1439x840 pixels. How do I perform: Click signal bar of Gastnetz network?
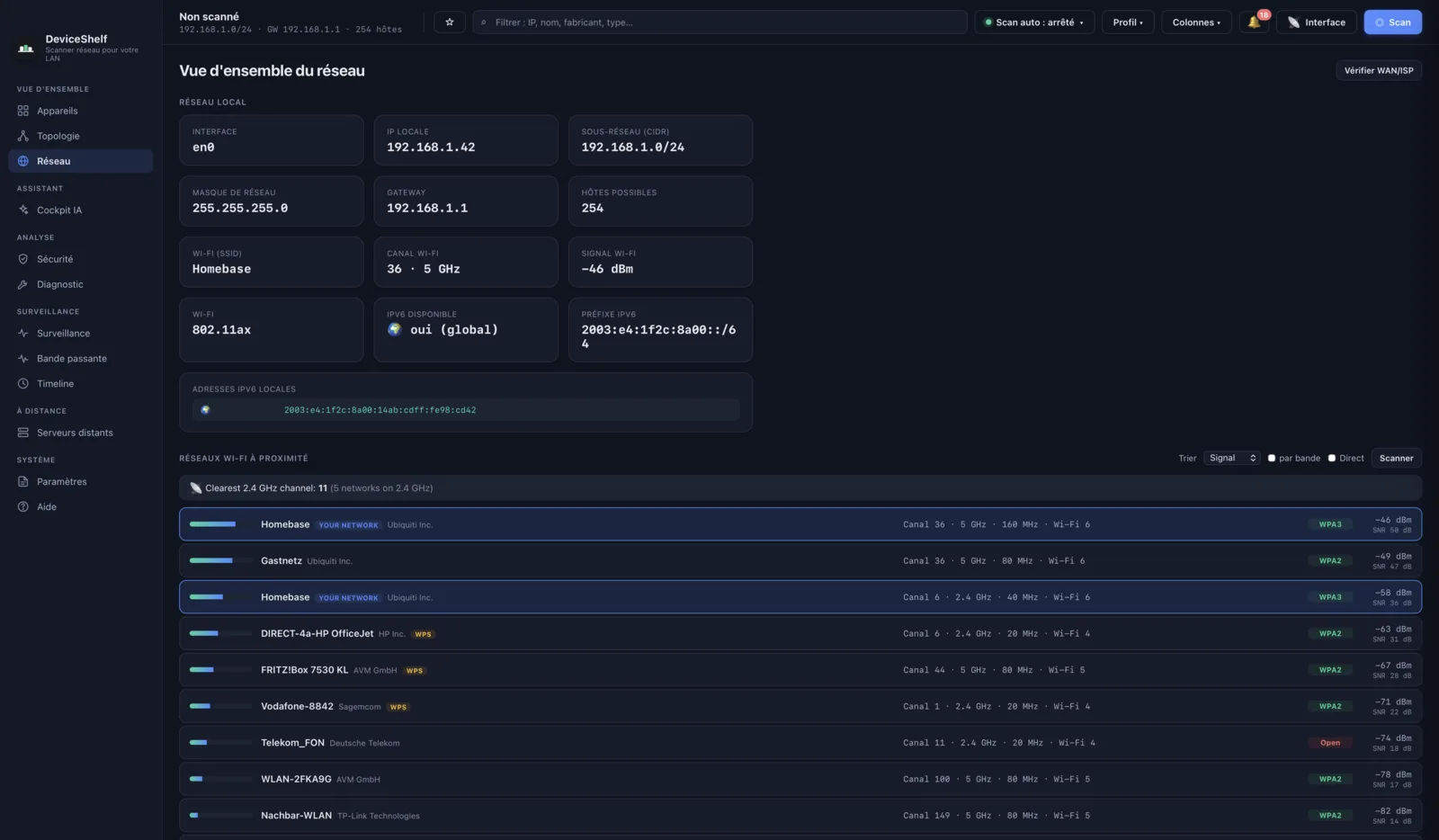(x=220, y=560)
